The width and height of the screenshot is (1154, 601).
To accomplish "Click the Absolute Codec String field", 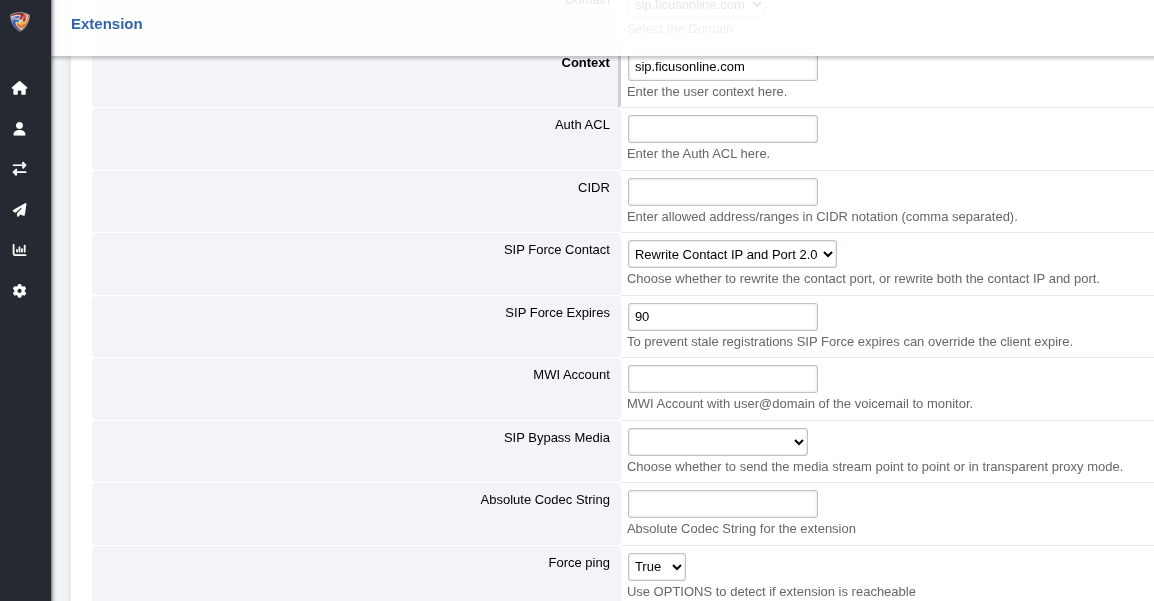I will [x=722, y=504].
